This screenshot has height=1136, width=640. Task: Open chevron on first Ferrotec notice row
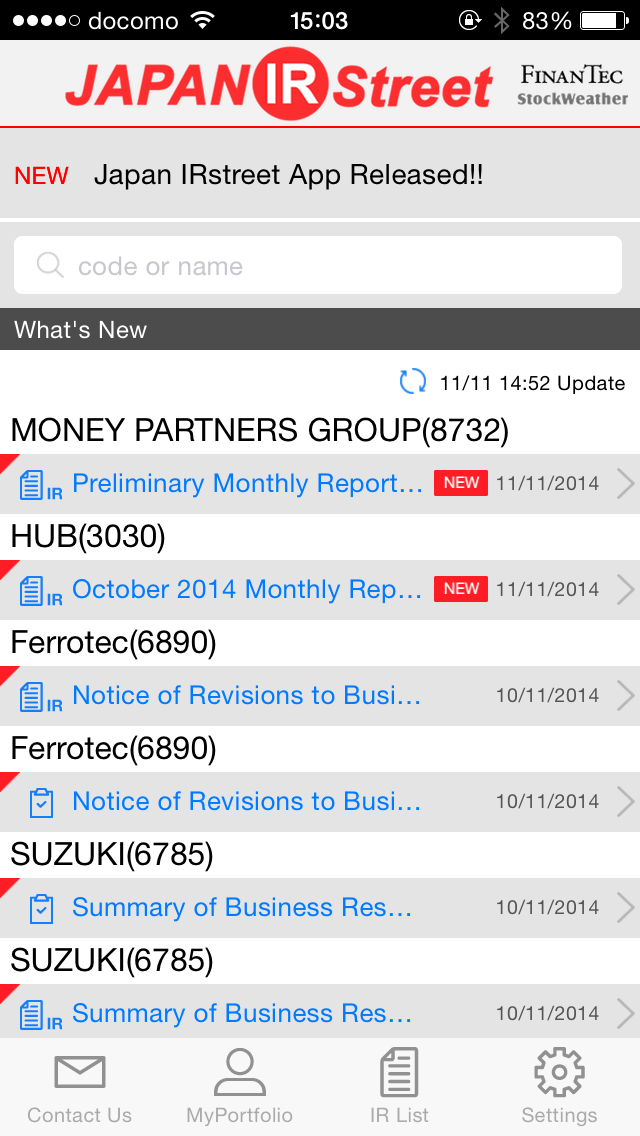click(626, 696)
